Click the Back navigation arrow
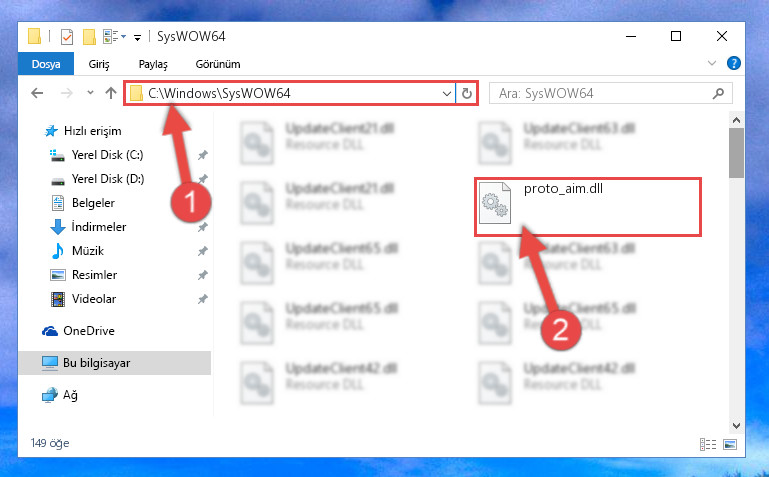The height and width of the screenshot is (477, 769). tap(37, 93)
